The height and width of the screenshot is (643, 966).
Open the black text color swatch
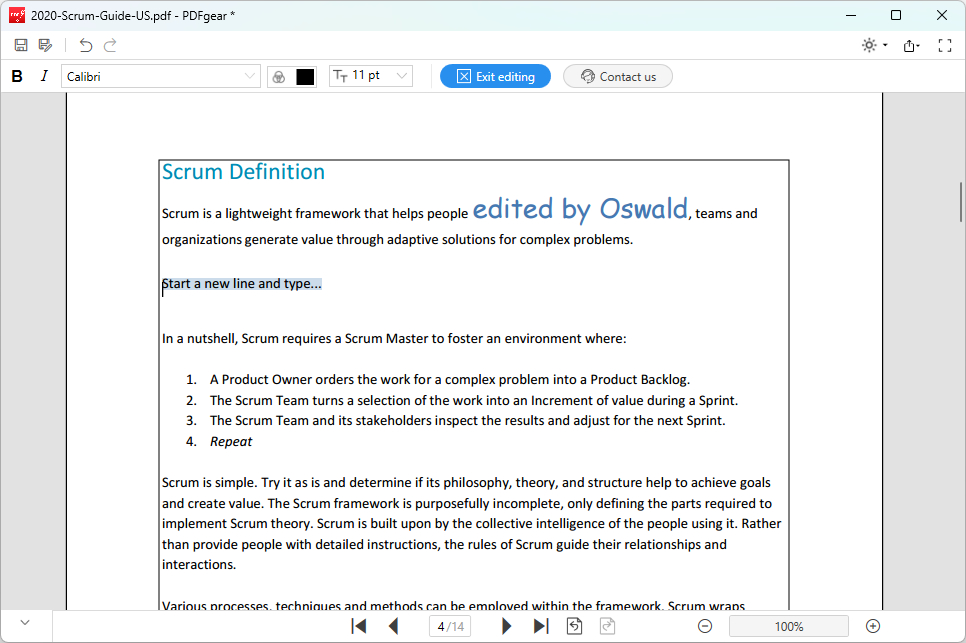[x=305, y=77]
